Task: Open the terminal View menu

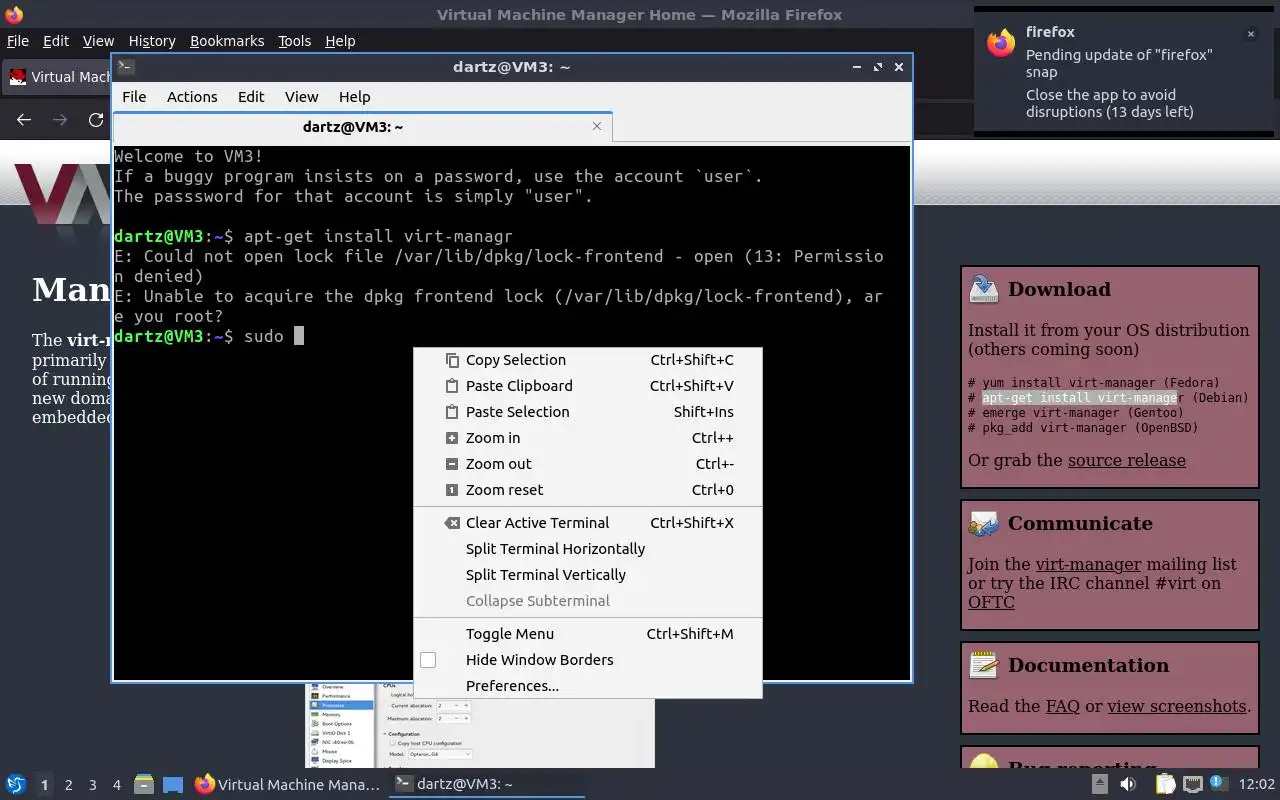Action: pyautogui.click(x=301, y=97)
